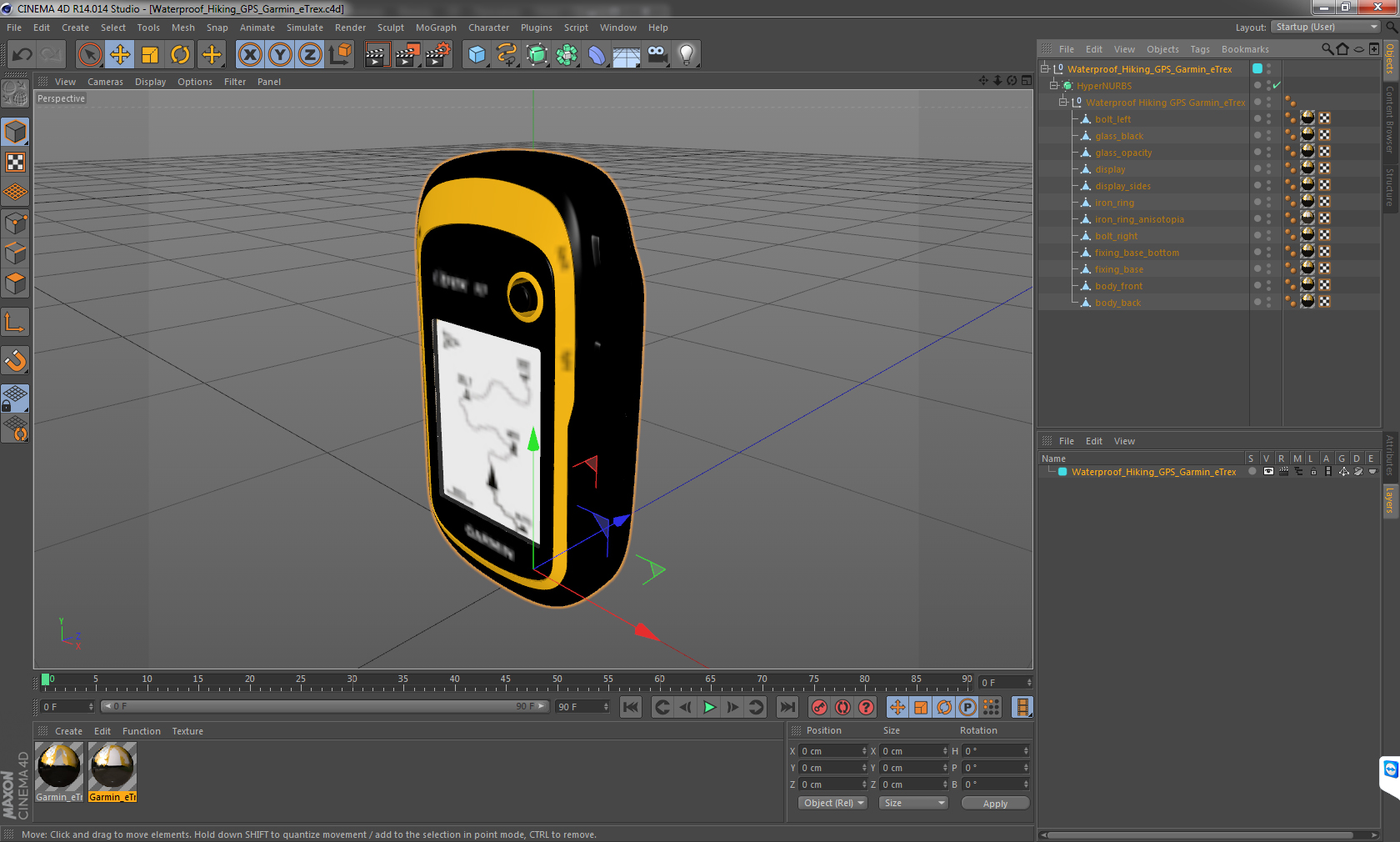Switch to Model mode in left toolbar
Image resolution: width=1400 pixels, height=842 pixels.
(16, 133)
